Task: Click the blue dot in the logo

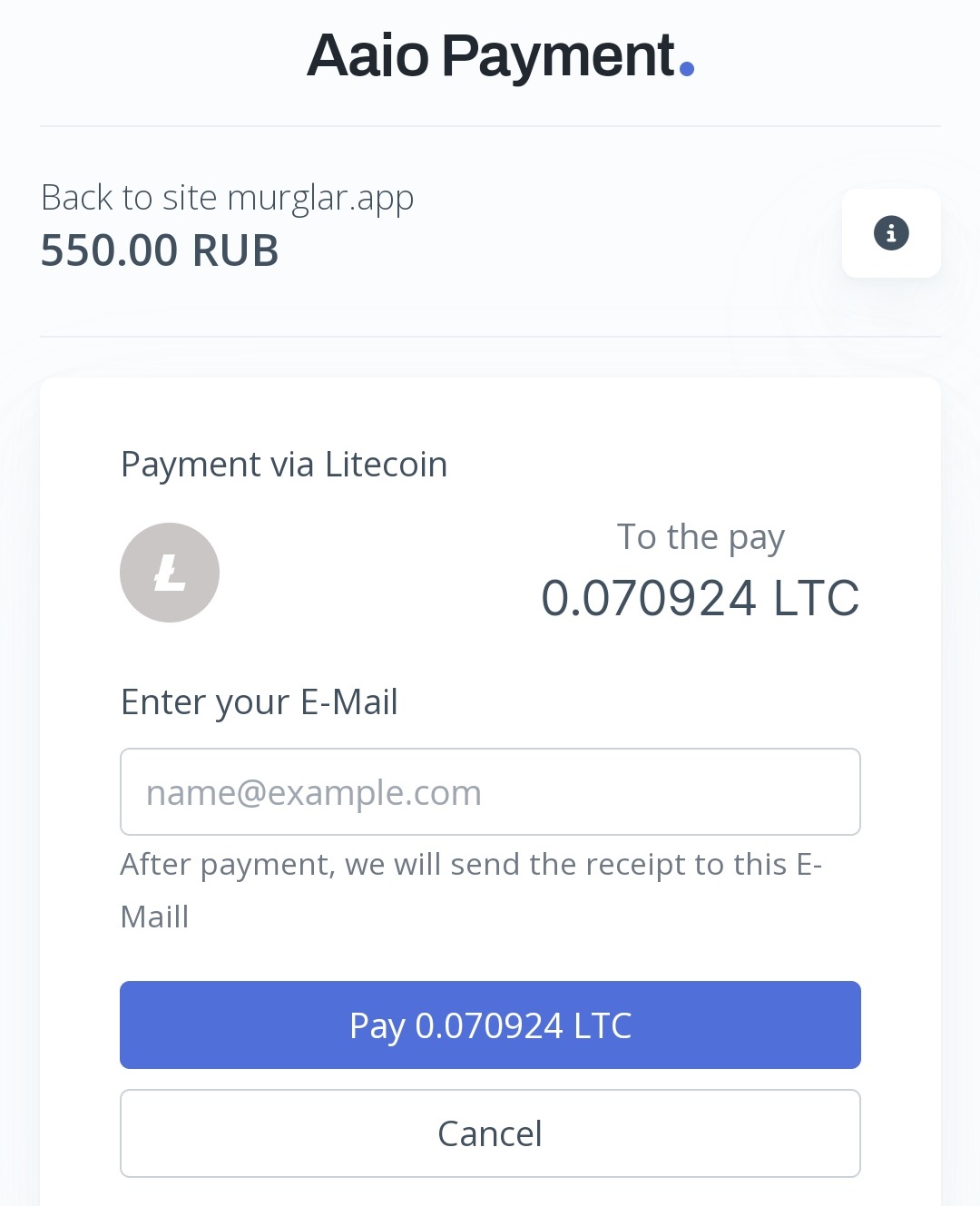Action: click(687, 69)
